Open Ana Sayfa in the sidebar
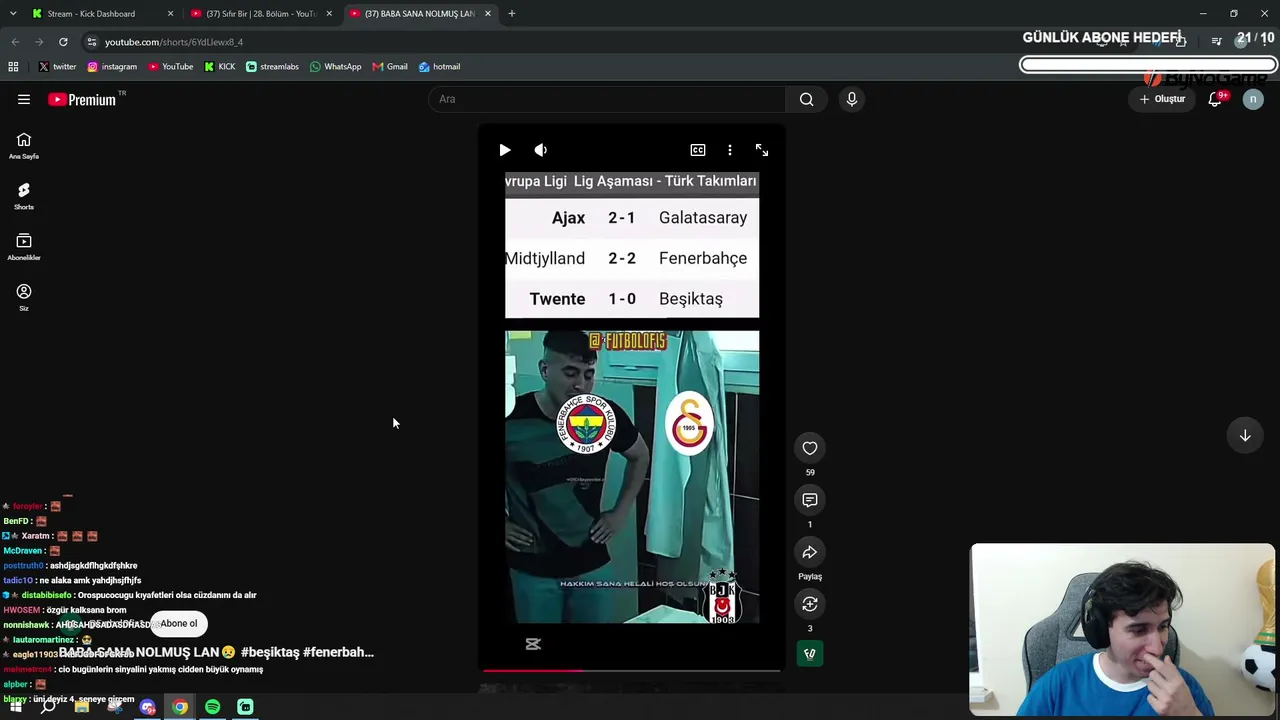Screen dimensions: 1280x720 24,146
